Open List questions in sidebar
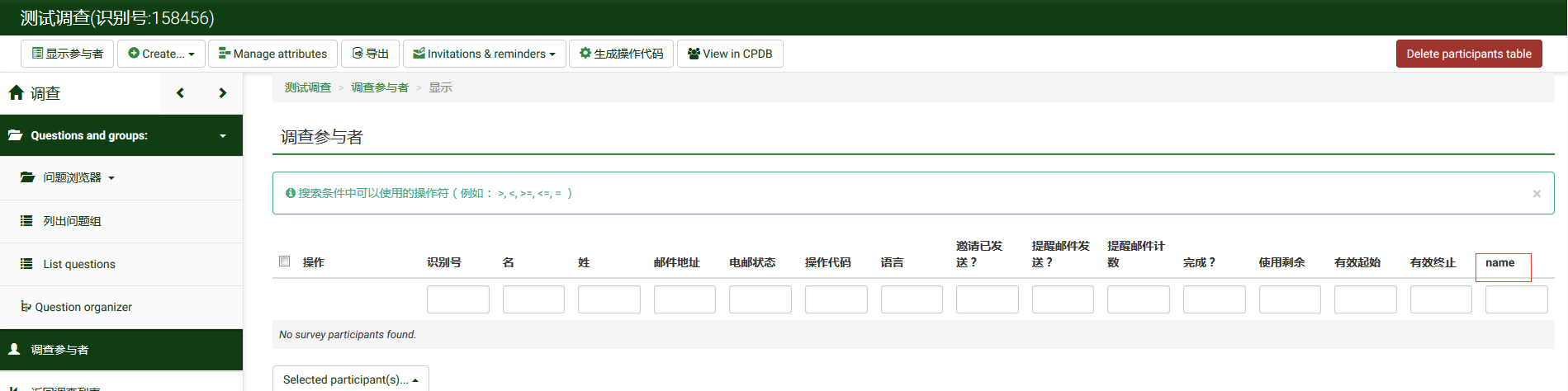Viewport: 1568px width, 391px height. pyautogui.click(x=78, y=264)
